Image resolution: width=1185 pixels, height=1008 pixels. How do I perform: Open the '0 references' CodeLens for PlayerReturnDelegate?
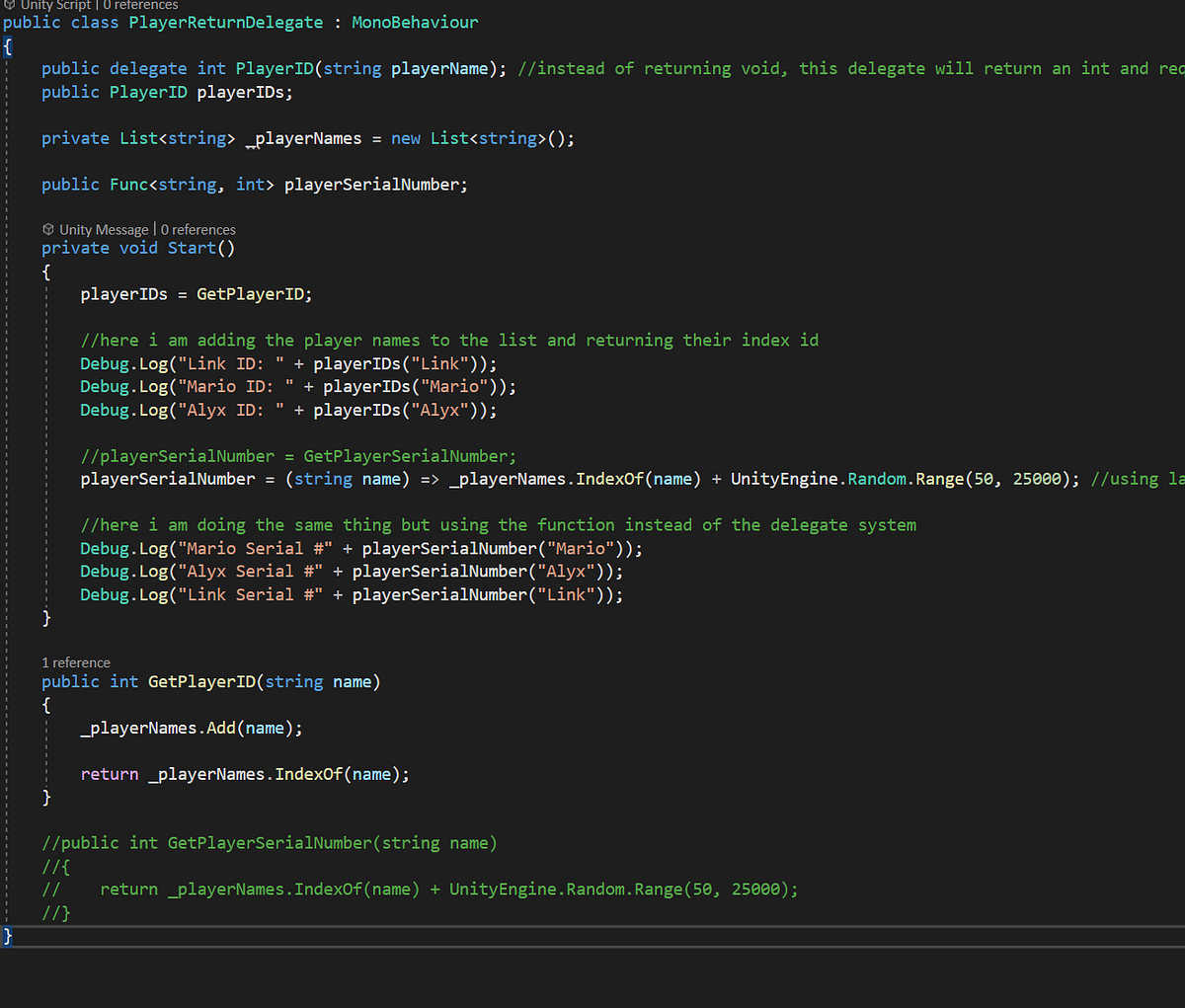[x=140, y=6]
